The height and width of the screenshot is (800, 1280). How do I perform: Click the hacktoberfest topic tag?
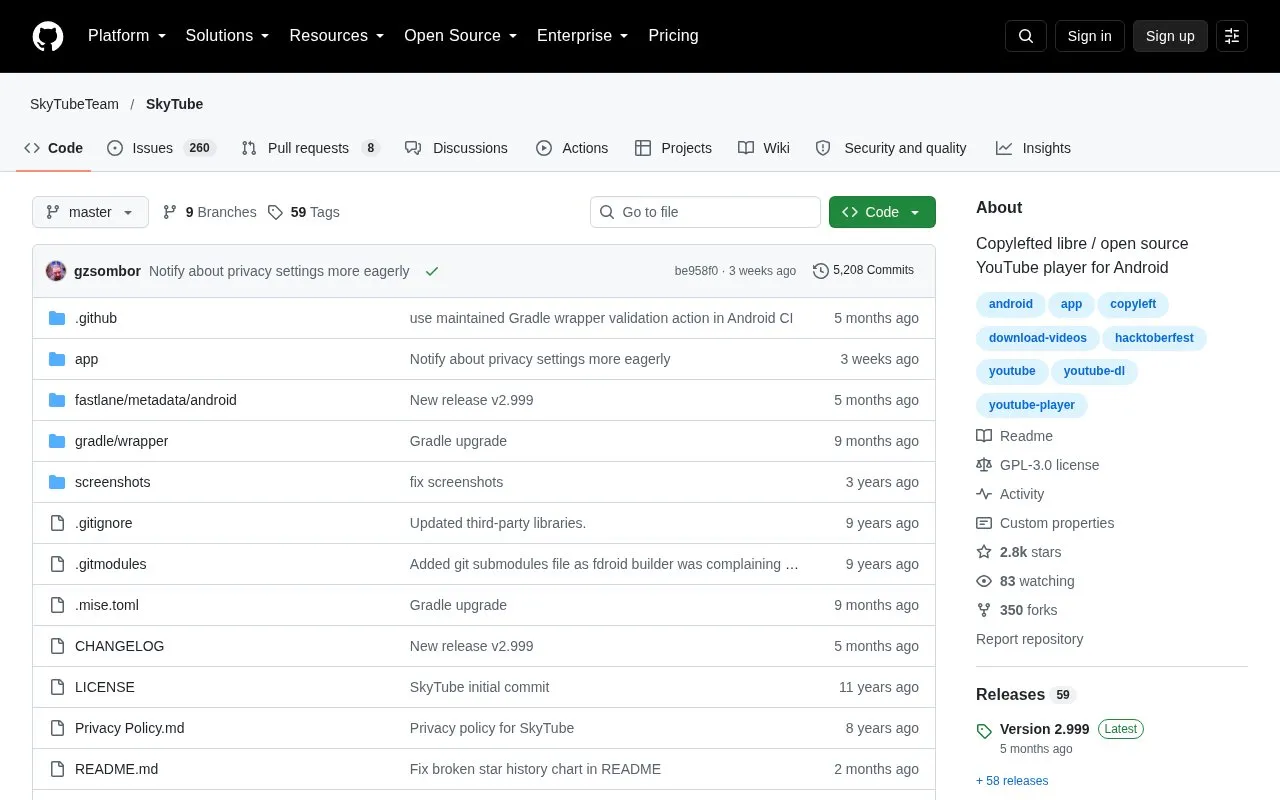click(x=1154, y=338)
